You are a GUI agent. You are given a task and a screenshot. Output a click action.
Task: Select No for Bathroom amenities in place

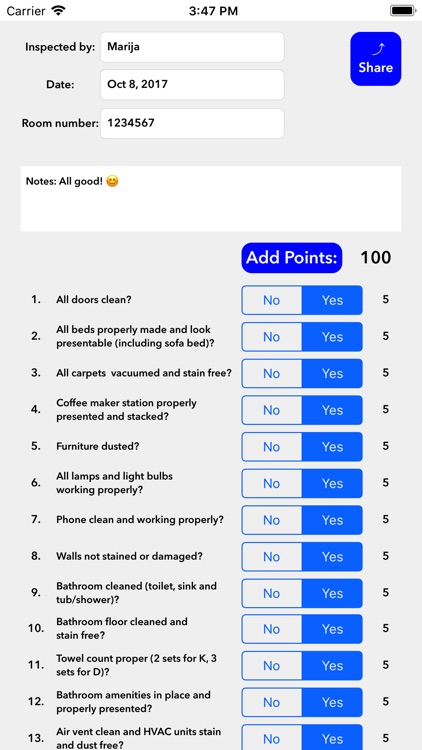[271, 702]
